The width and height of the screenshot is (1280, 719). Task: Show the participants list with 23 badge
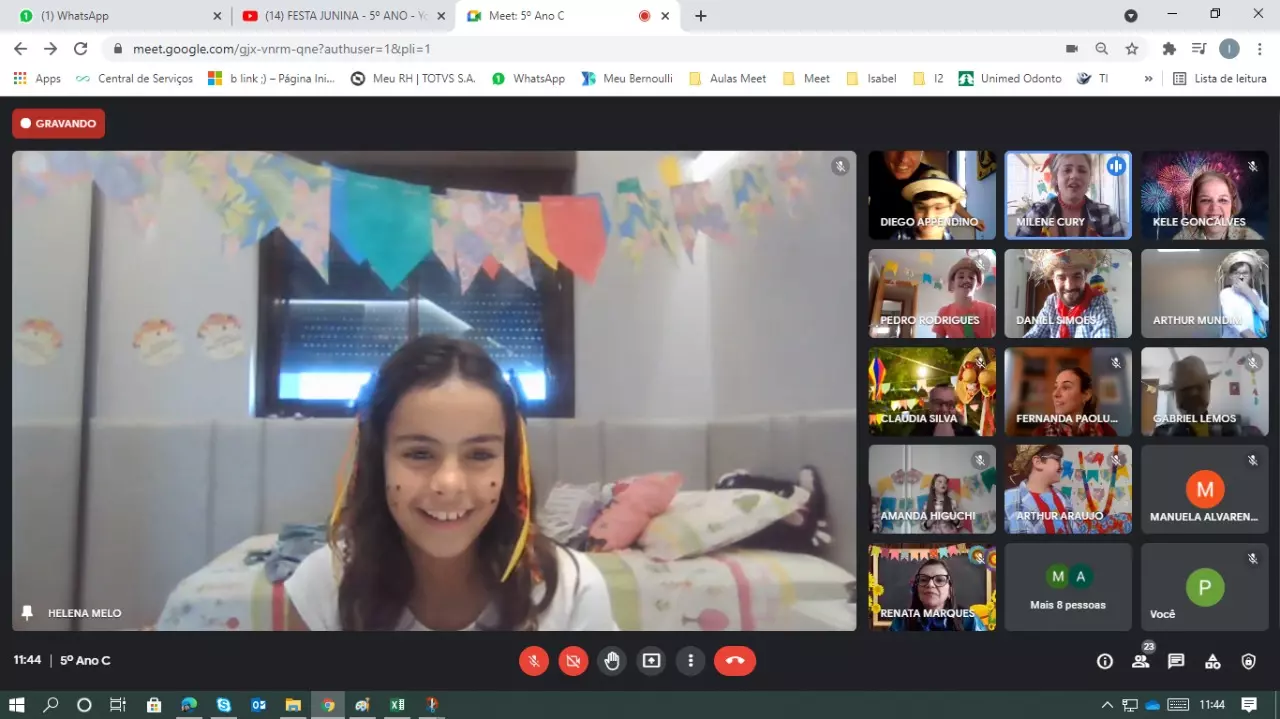pos(1140,661)
